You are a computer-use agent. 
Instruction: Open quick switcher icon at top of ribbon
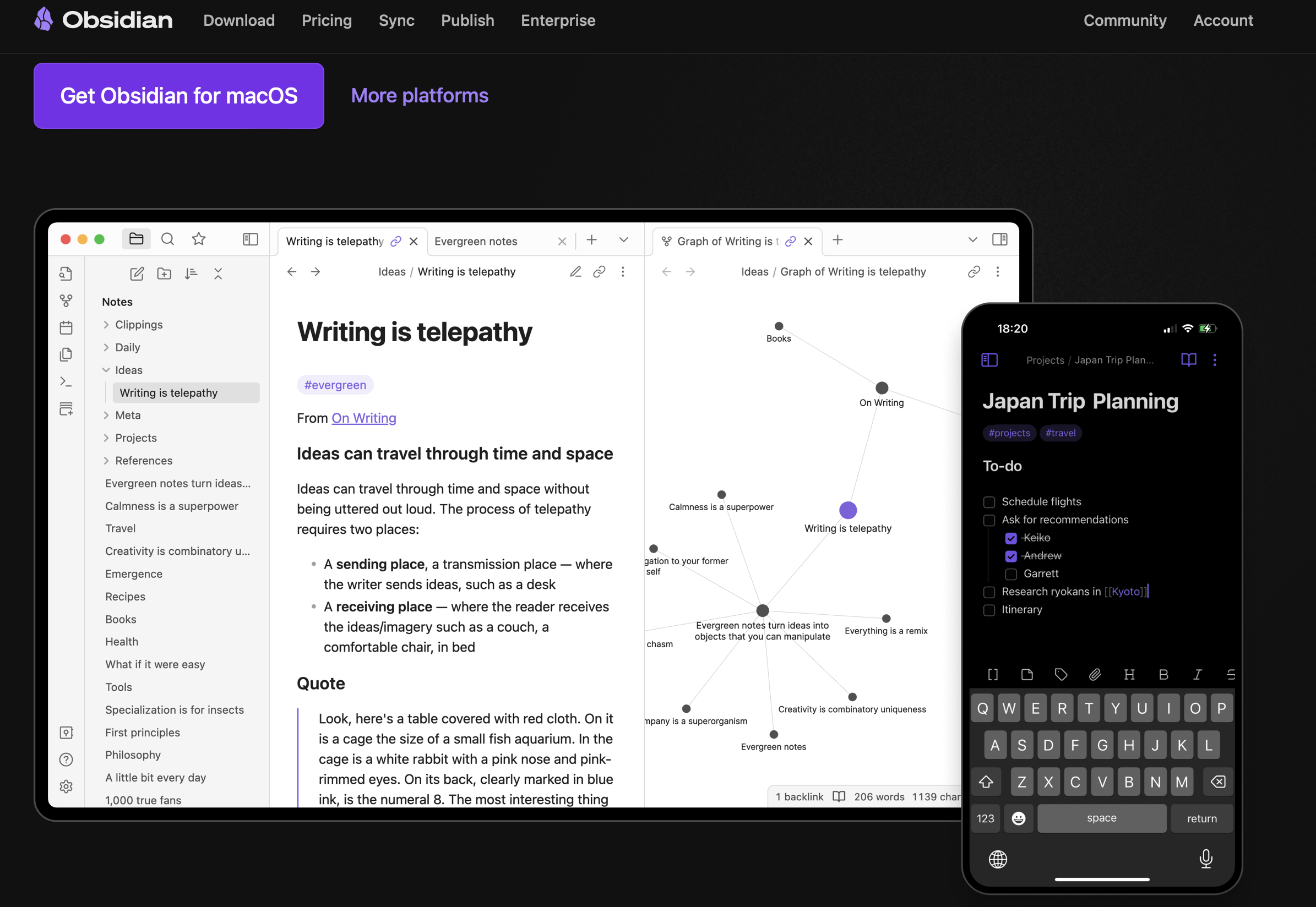pyautogui.click(x=66, y=274)
